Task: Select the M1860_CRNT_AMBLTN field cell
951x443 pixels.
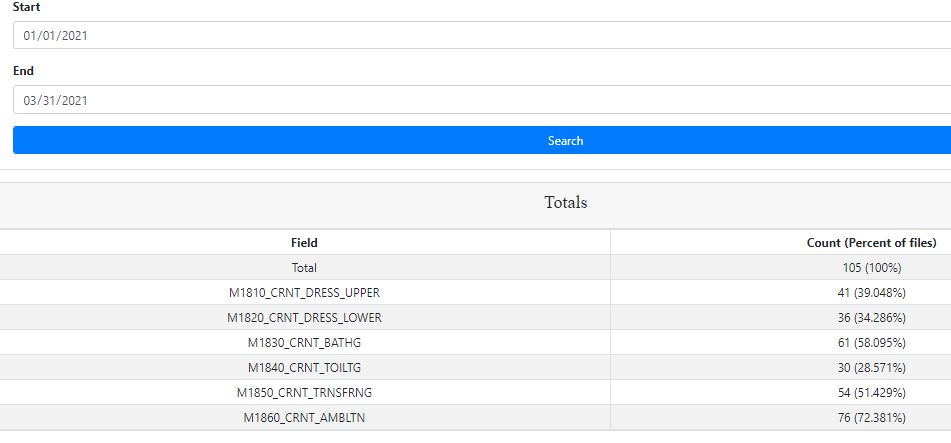Action: pyautogui.click(x=304, y=418)
